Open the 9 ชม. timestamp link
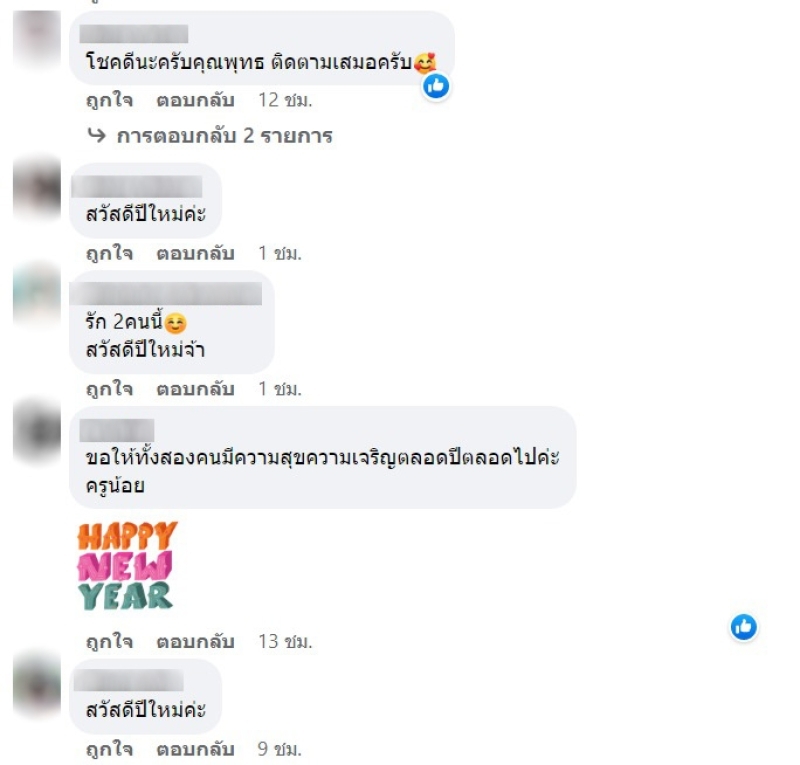Image resolution: width=800 pixels, height=765 pixels. (x=279, y=749)
